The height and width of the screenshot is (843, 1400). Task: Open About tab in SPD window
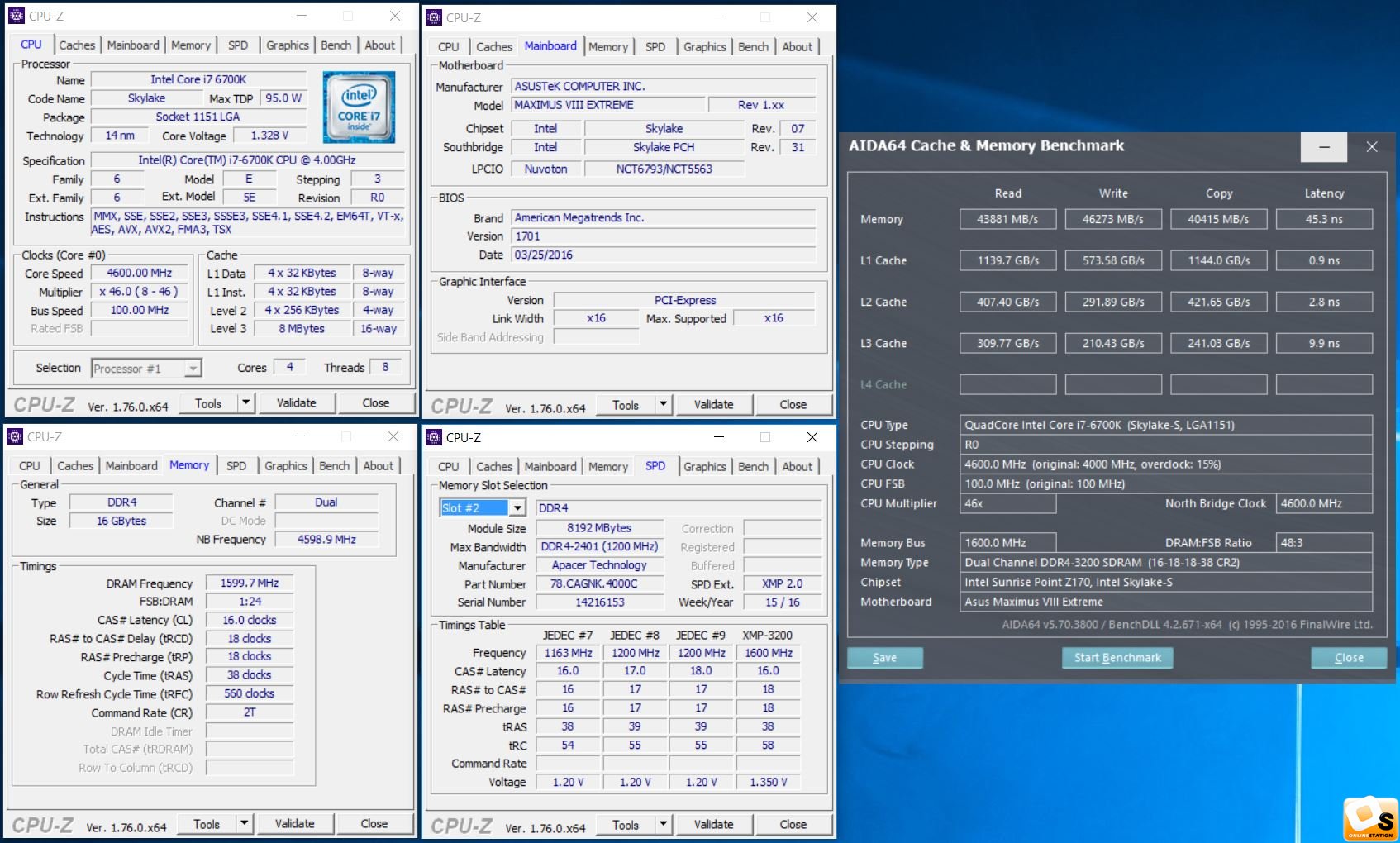tap(798, 467)
